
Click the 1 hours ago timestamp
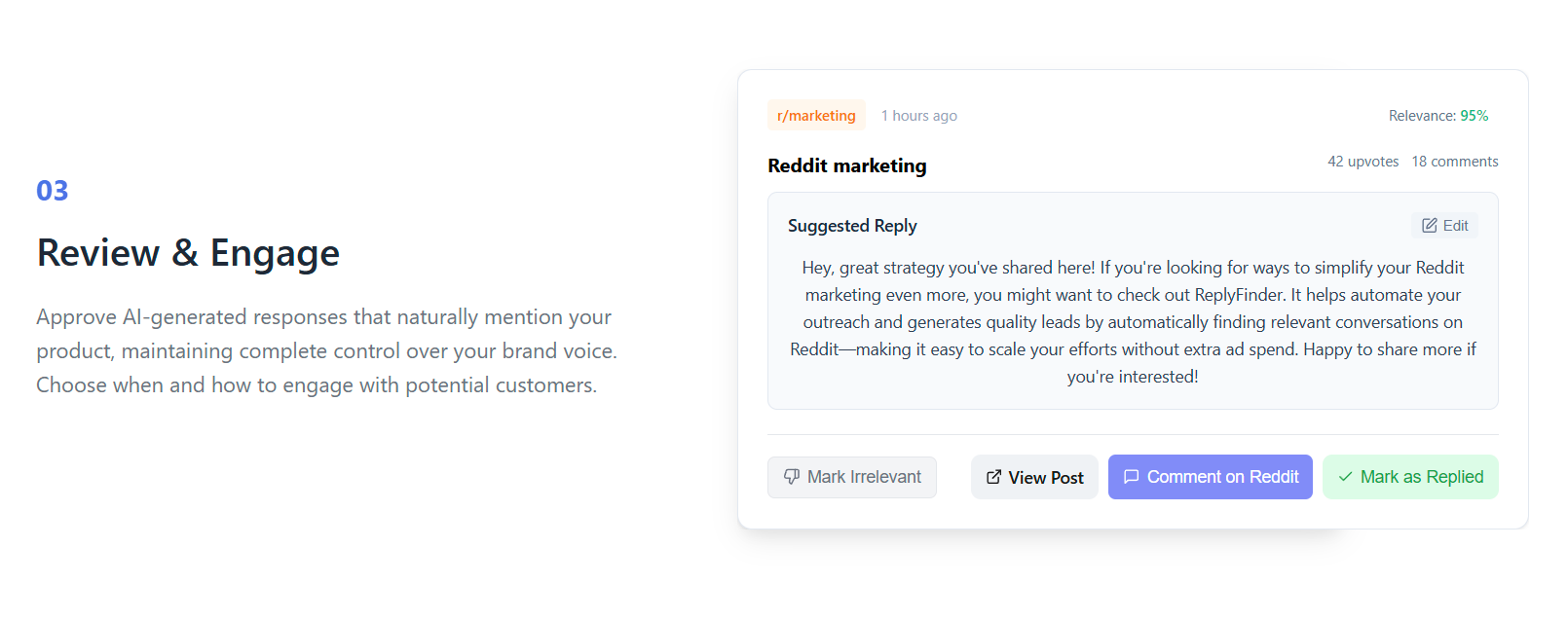[918, 116]
